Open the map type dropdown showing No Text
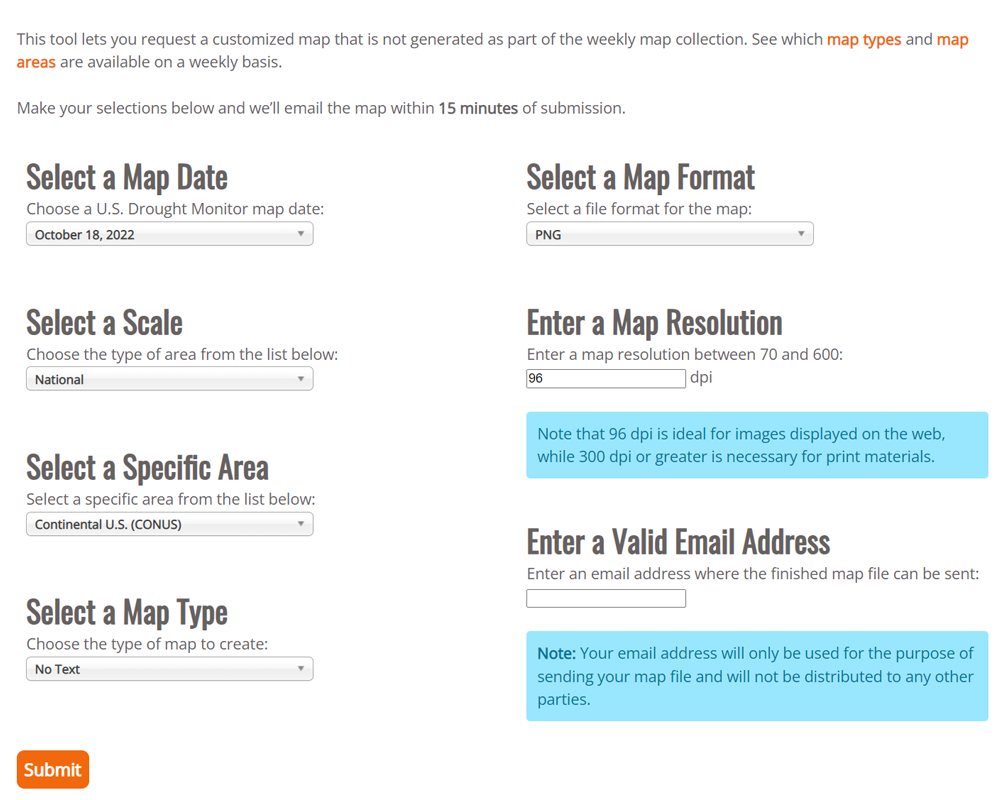 click(168, 669)
